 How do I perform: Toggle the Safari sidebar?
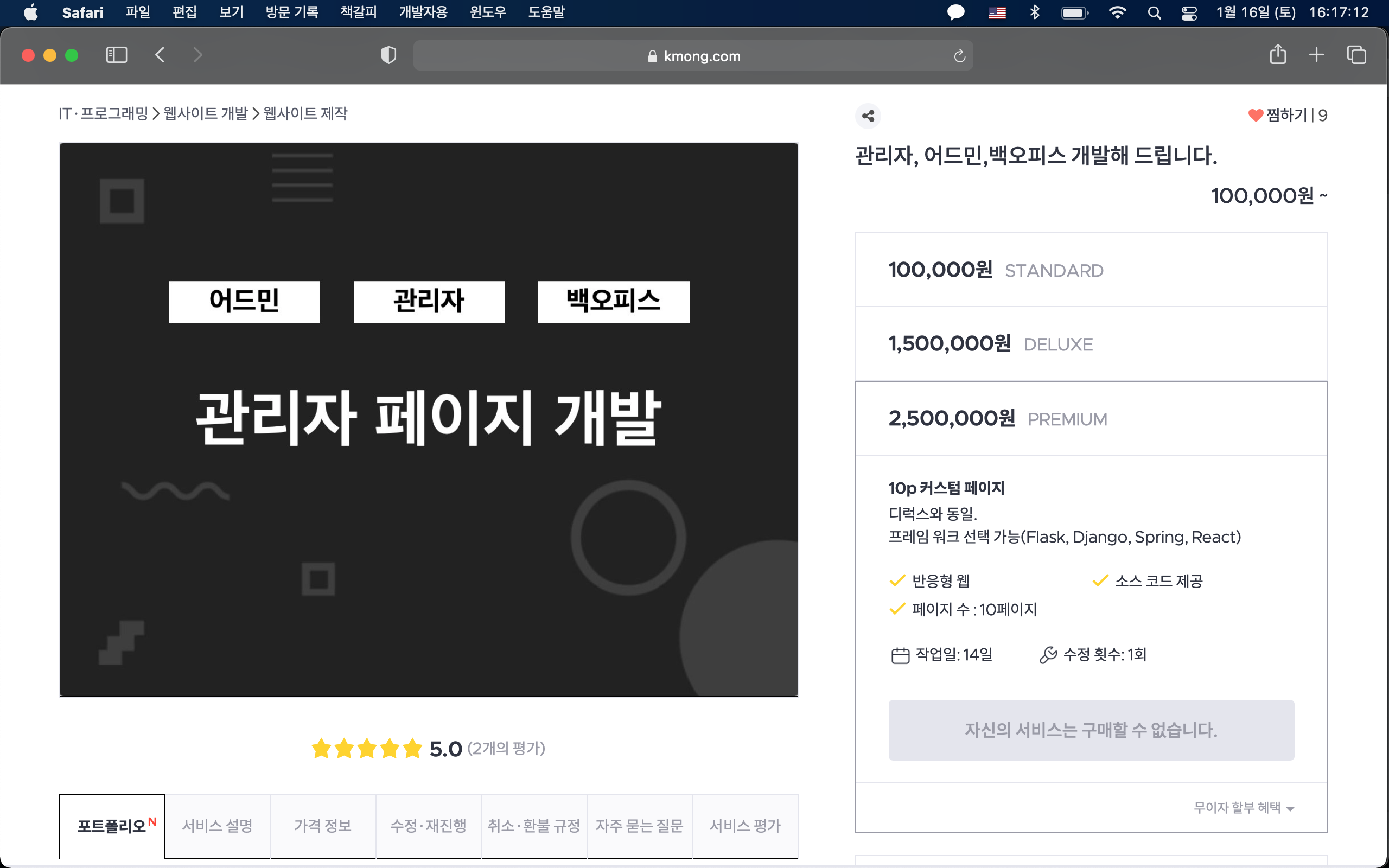[117, 55]
